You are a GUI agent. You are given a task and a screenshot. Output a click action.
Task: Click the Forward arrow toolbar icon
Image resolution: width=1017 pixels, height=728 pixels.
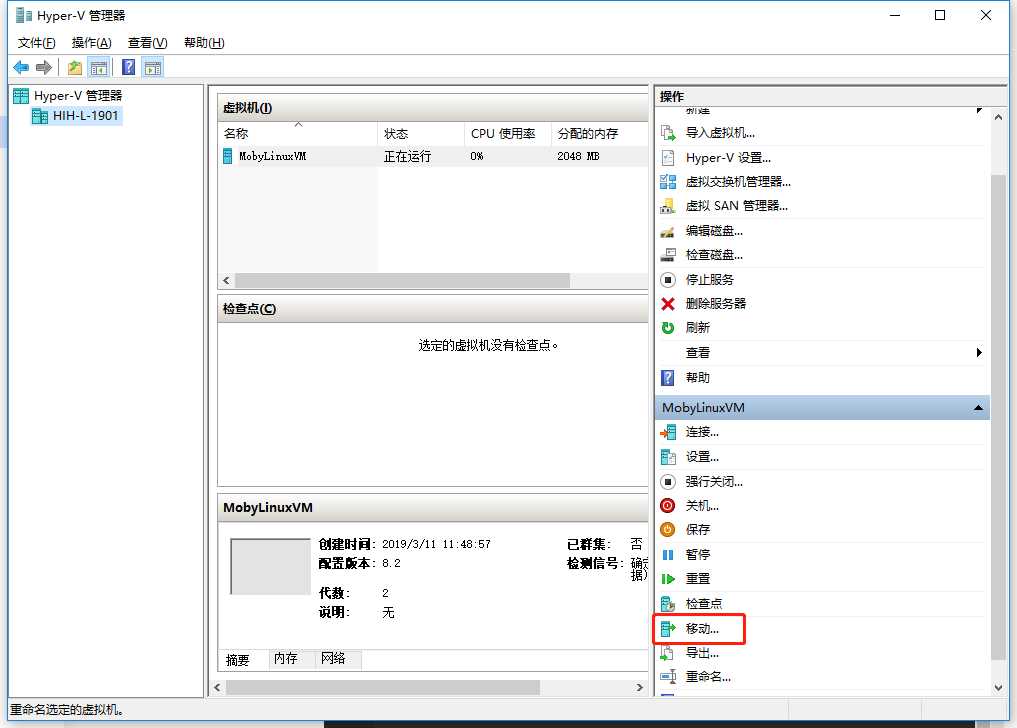[43, 67]
